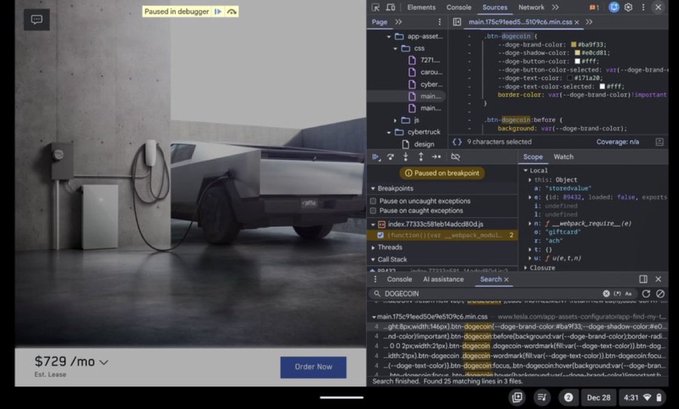Screen dimensions: 679x409
Task: Step out of current function
Action: pyautogui.click(x=420, y=157)
